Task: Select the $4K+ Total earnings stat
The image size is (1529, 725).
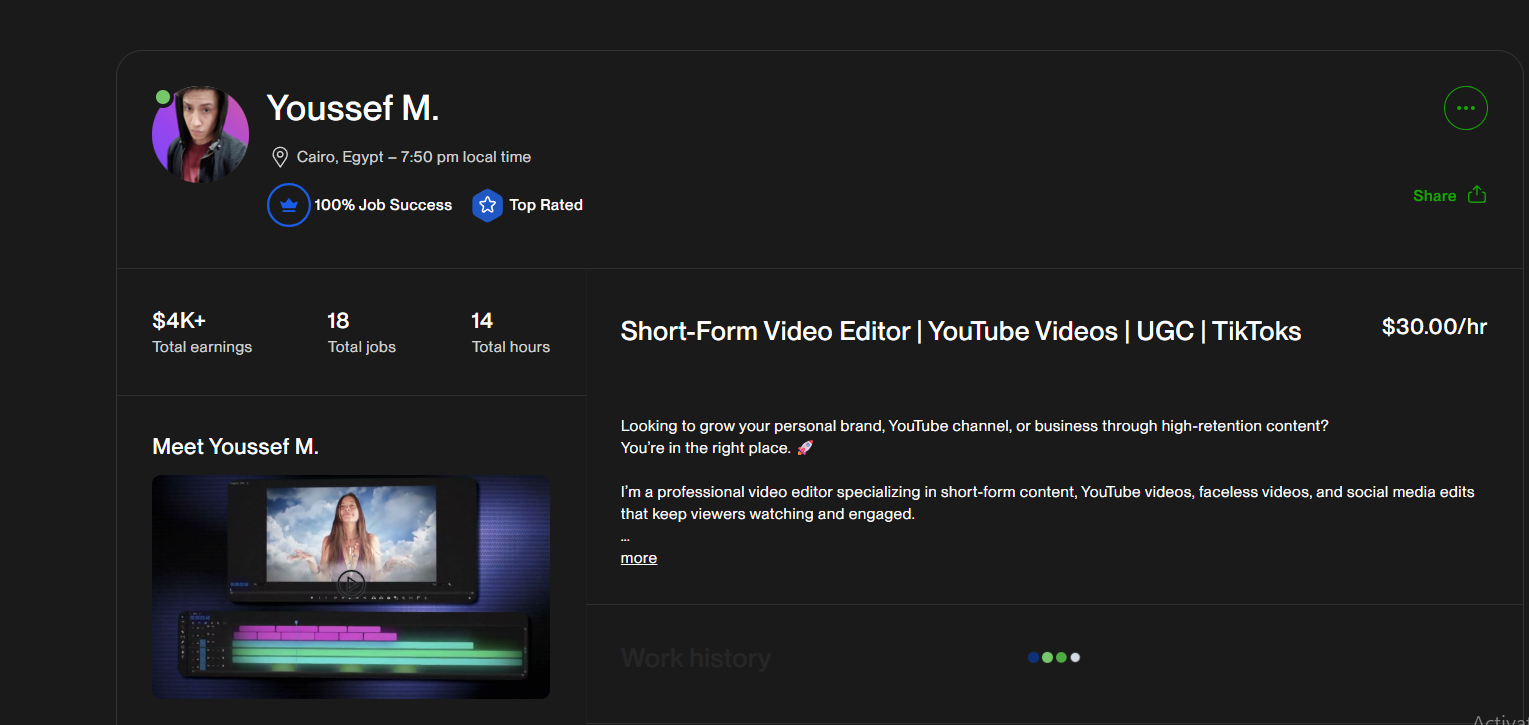Action: pyautogui.click(x=202, y=333)
